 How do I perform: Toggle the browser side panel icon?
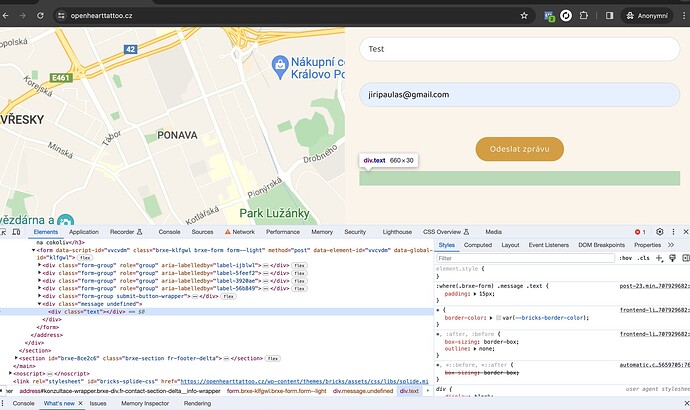(x=609, y=15)
